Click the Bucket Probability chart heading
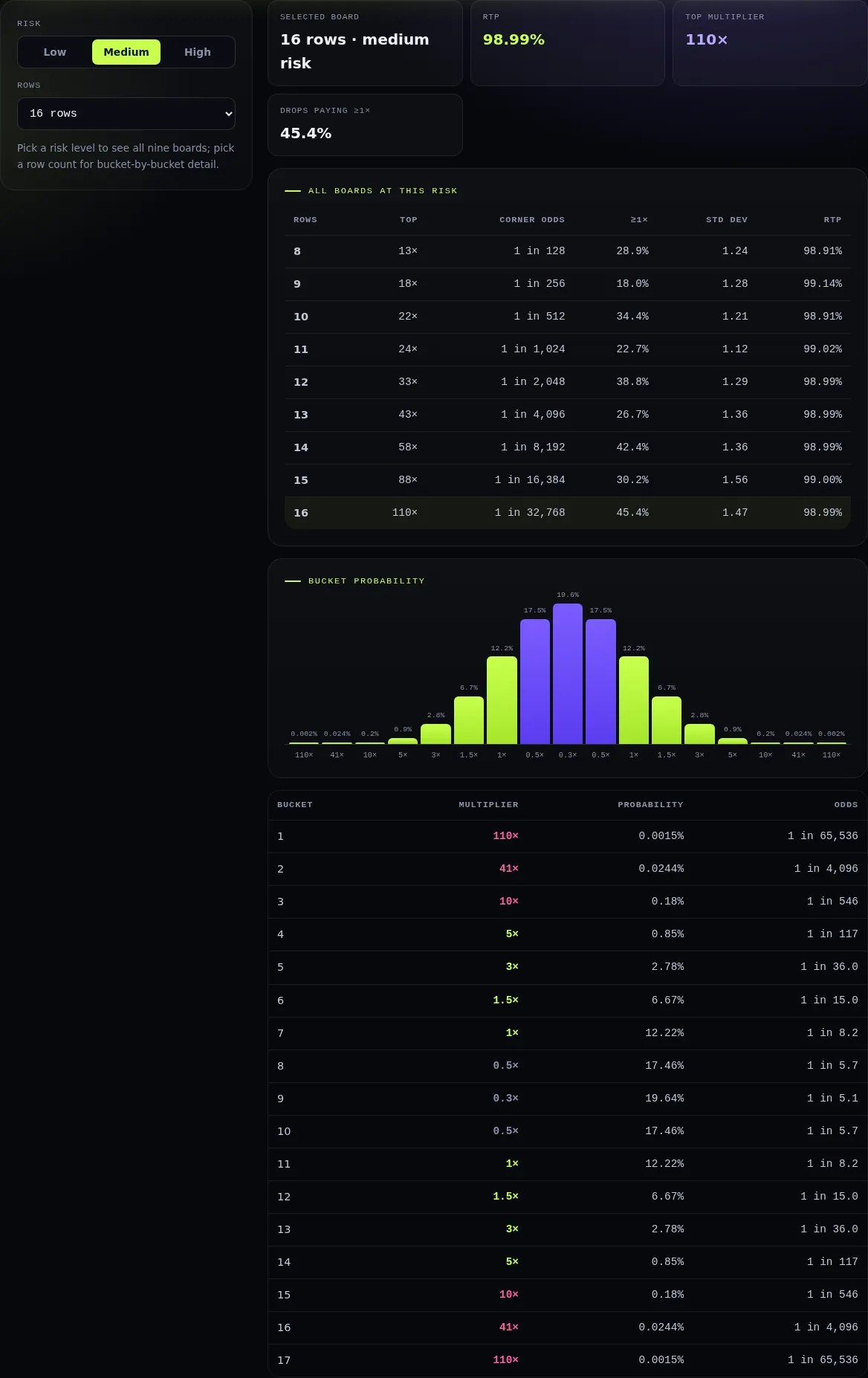The height and width of the screenshot is (1378, 868). 366,581
